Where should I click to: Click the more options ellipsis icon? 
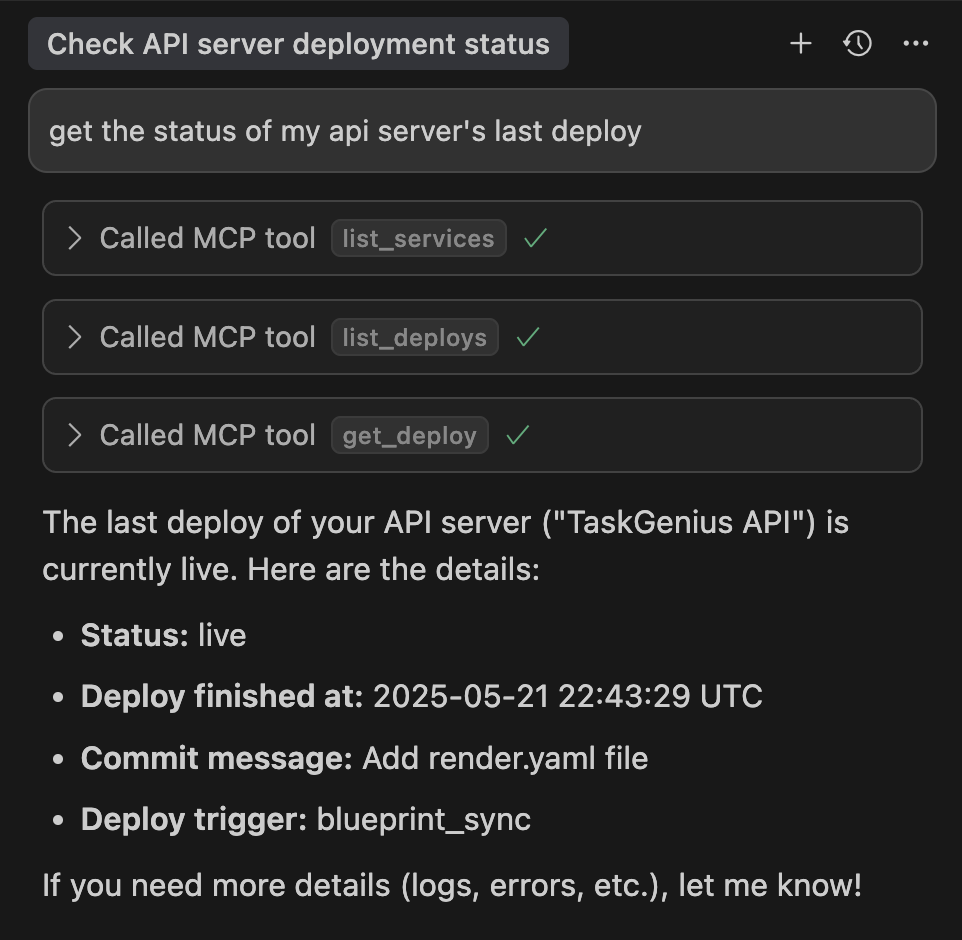(915, 43)
